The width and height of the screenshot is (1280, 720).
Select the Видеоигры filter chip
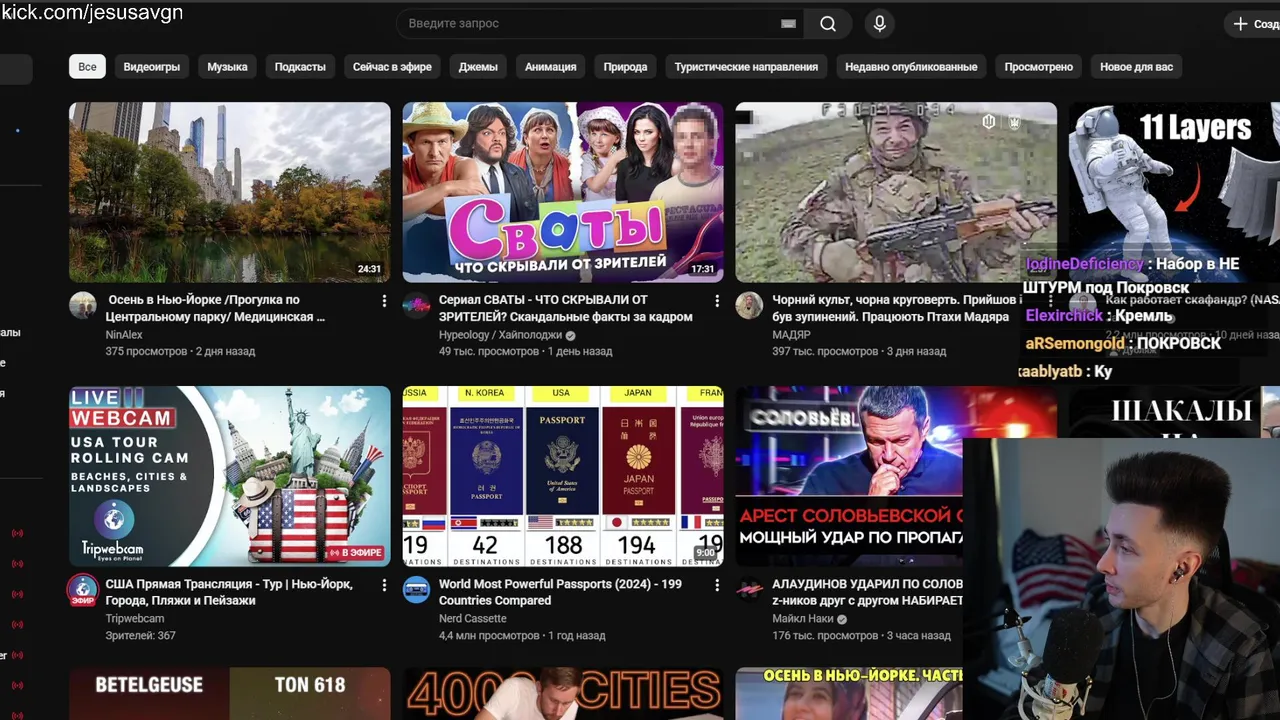[152, 67]
